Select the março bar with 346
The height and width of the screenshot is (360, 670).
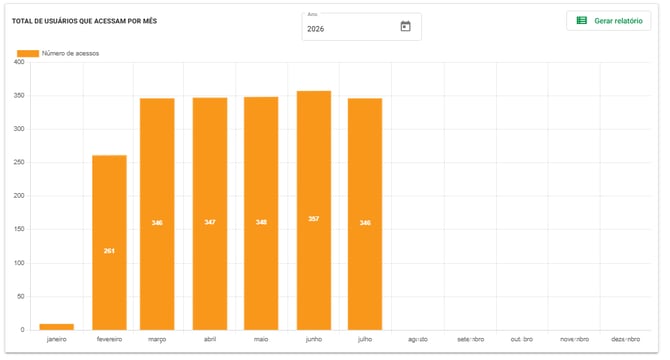click(x=157, y=214)
